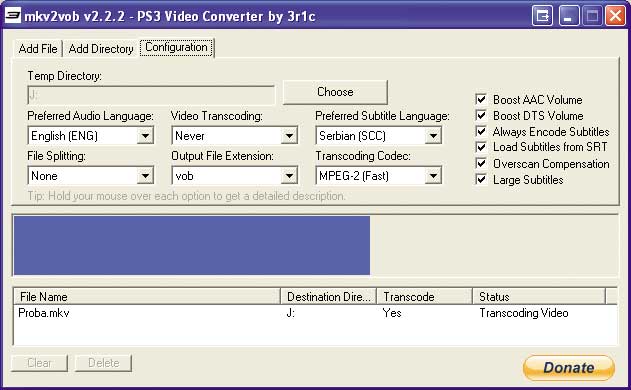Click the Destination Dire... column header
The image size is (631, 390).
(x=328, y=297)
